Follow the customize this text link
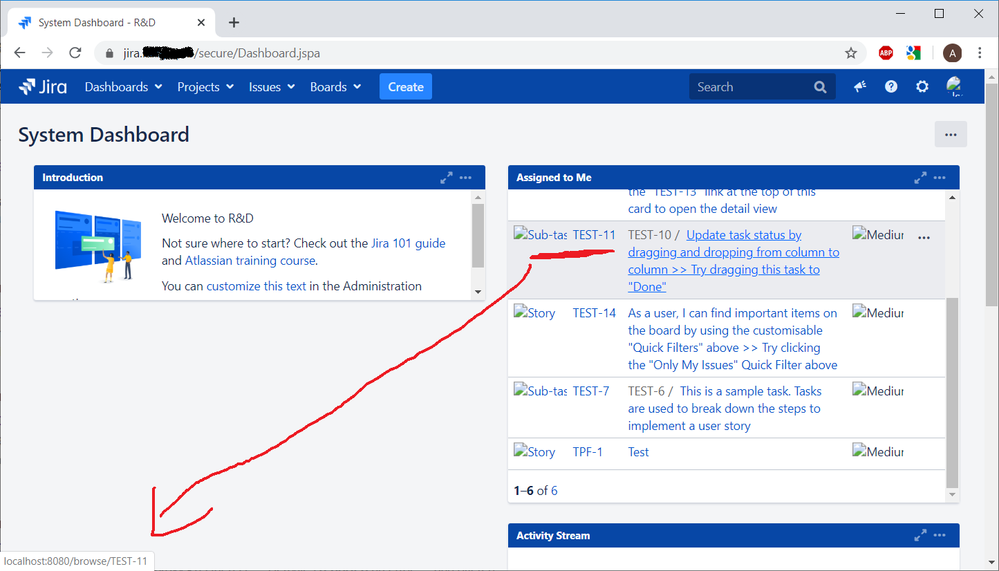 pos(256,286)
